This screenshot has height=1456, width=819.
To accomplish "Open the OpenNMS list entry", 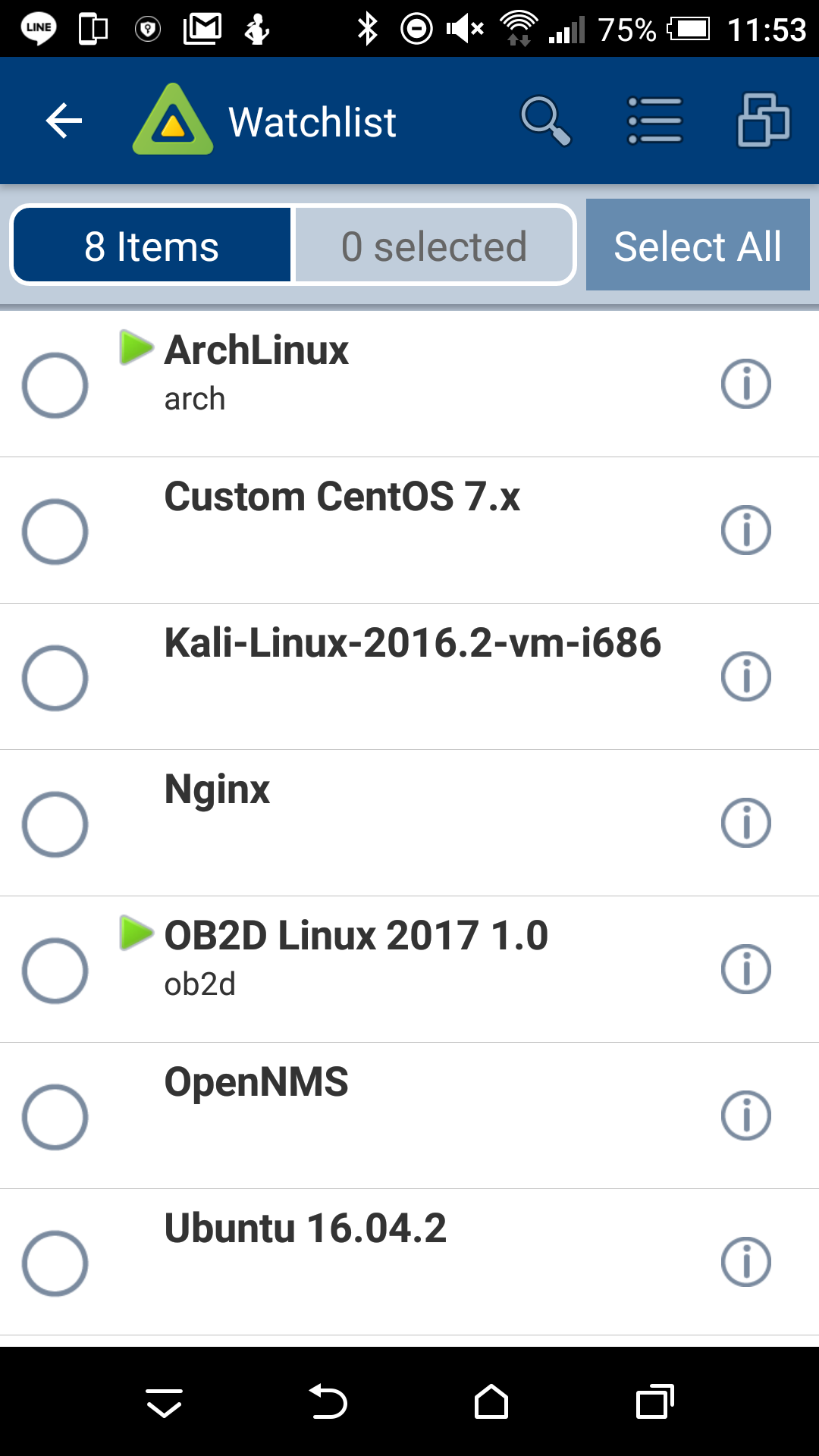I will (409, 1116).
